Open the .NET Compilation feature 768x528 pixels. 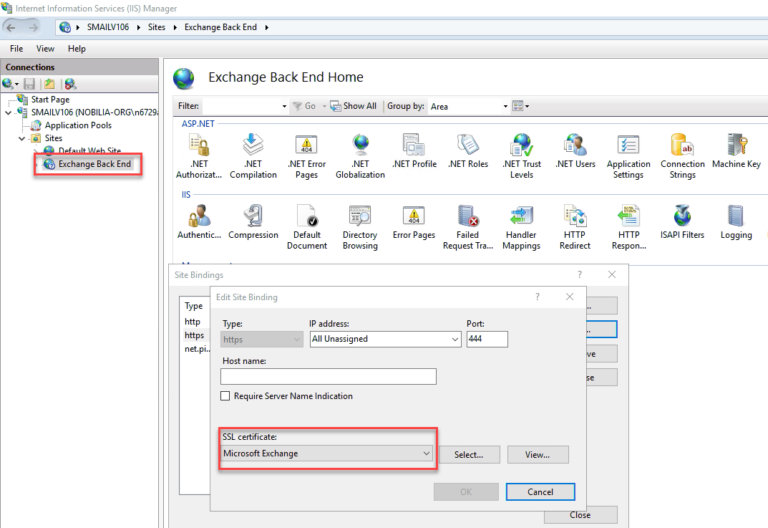[253, 156]
